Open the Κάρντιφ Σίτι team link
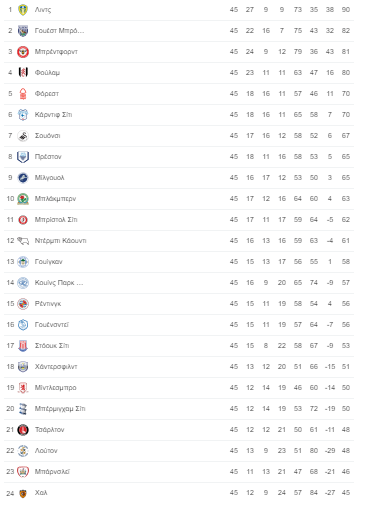Image resolution: width=368 pixels, height=505 pixels. pos(53,115)
